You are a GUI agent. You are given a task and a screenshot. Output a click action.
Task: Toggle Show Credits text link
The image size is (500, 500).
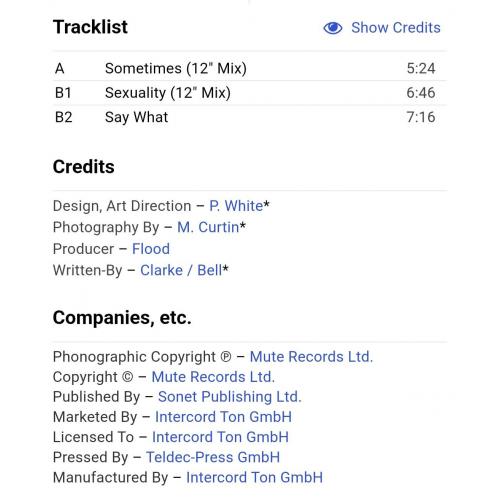coord(396,28)
